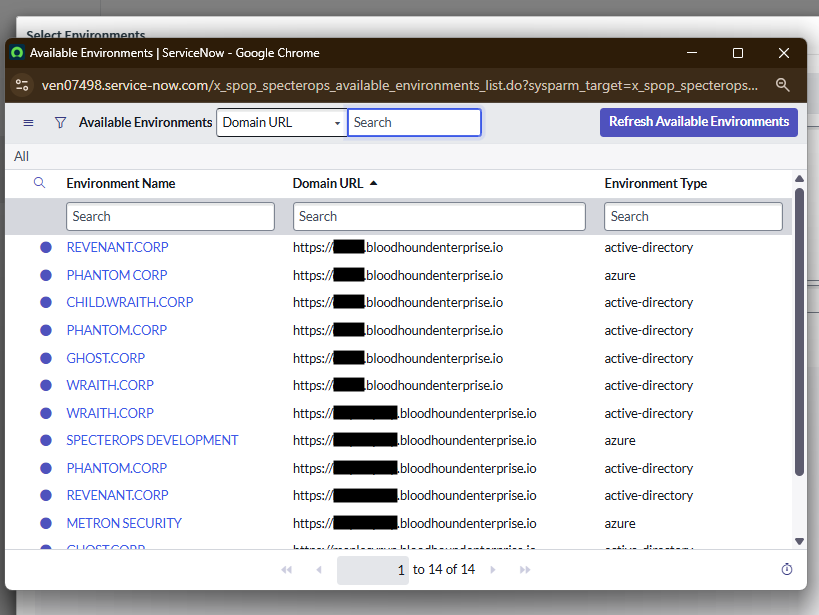The height and width of the screenshot is (615, 819).
Task: Click the Domain URL column search box
Action: click(439, 216)
